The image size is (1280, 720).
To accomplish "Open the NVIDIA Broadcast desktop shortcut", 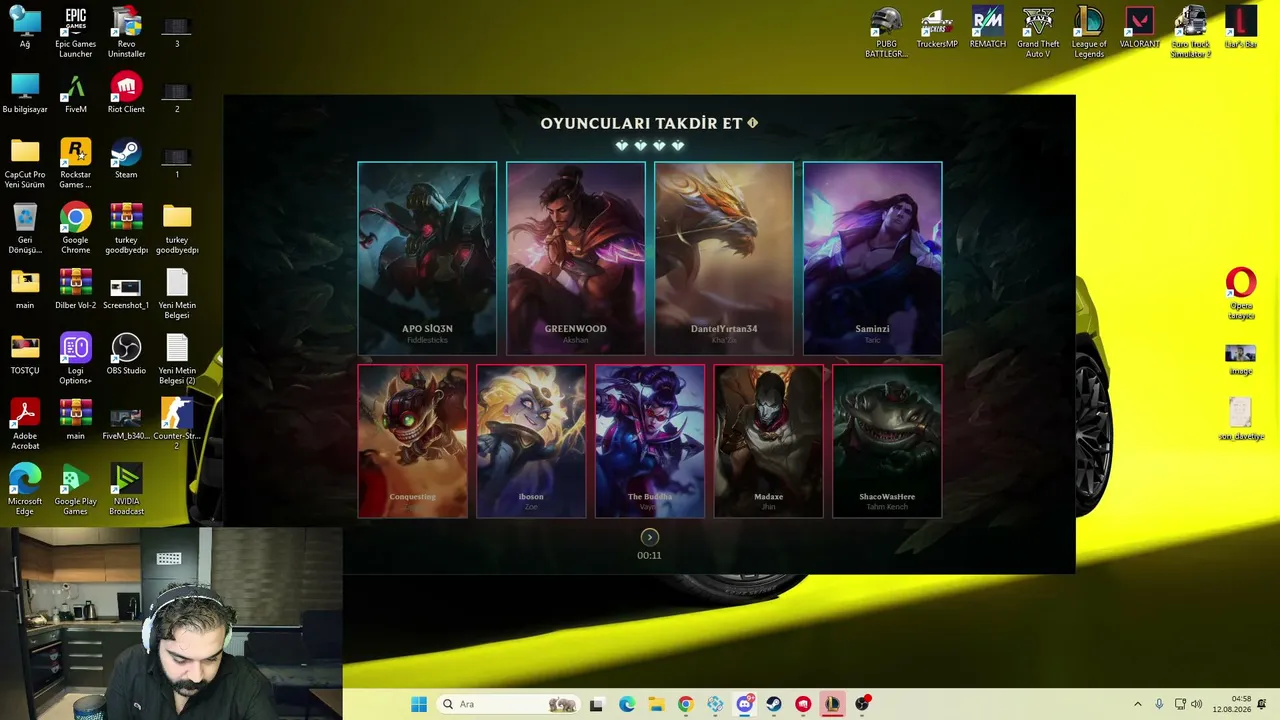I will pyautogui.click(x=126, y=490).
